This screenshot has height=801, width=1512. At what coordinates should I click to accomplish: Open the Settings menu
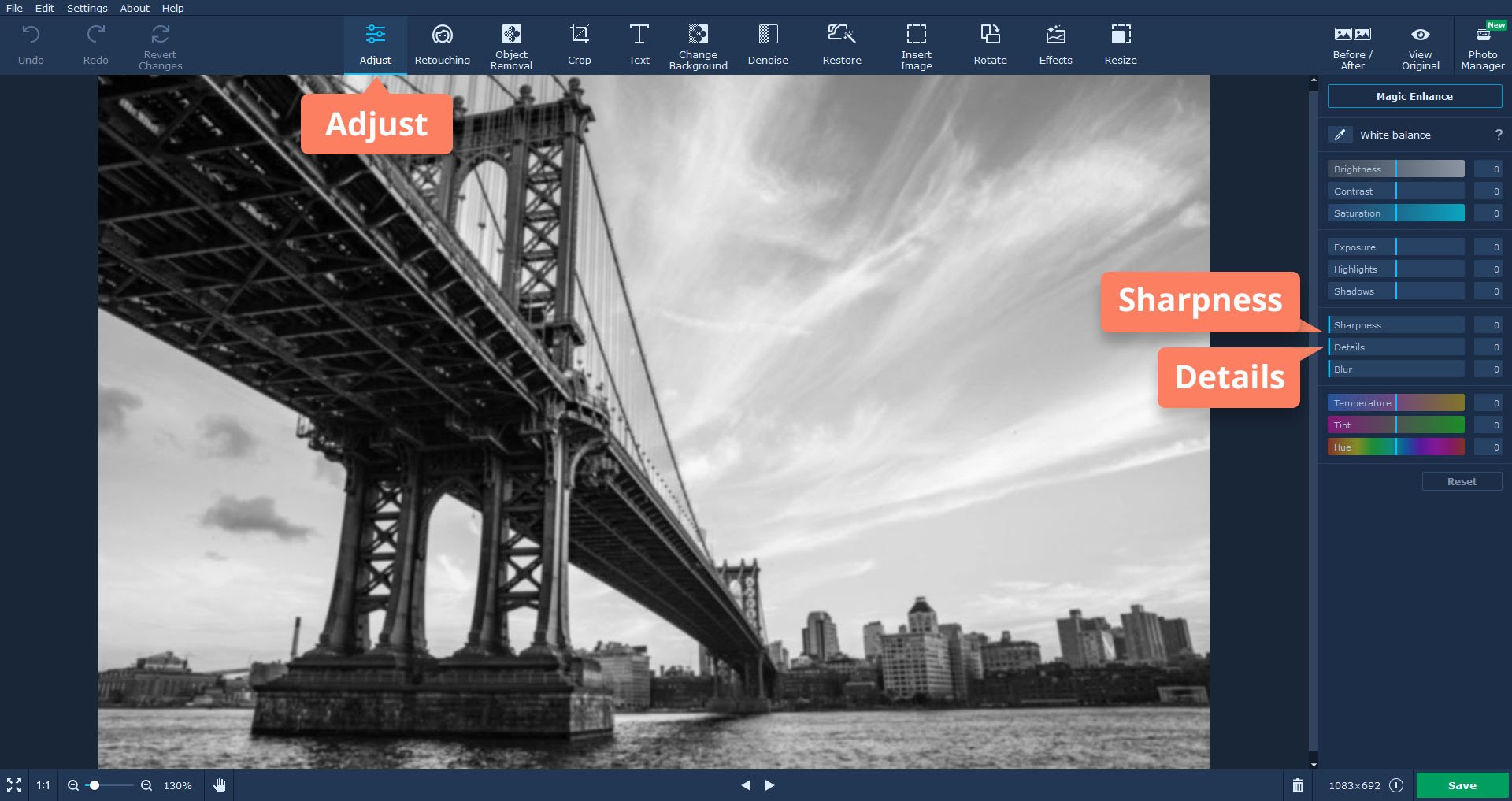click(87, 8)
